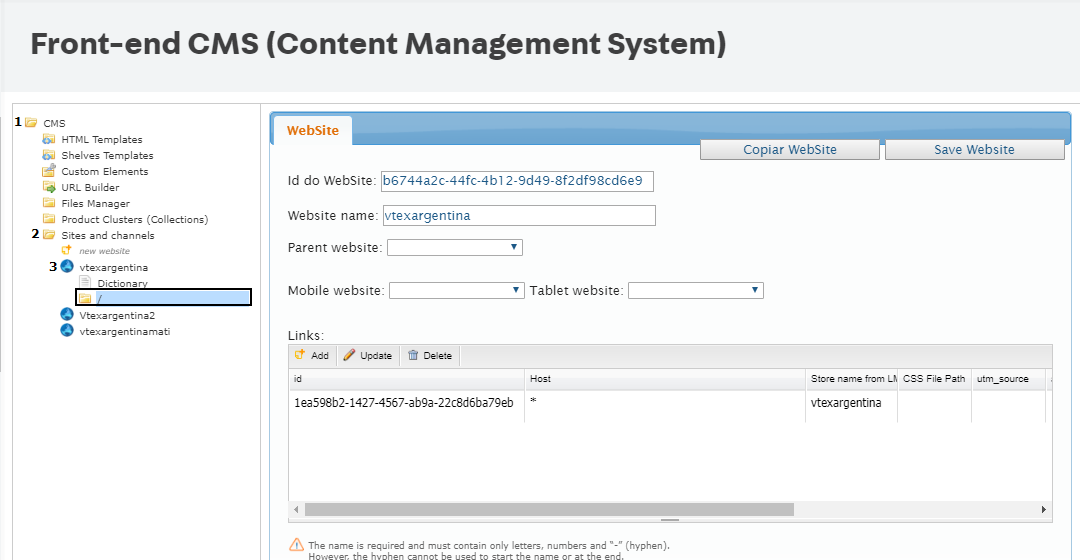Viewport: 1080px width, 560px height.
Task: Click the Custom Elements folder icon
Action: 49,171
